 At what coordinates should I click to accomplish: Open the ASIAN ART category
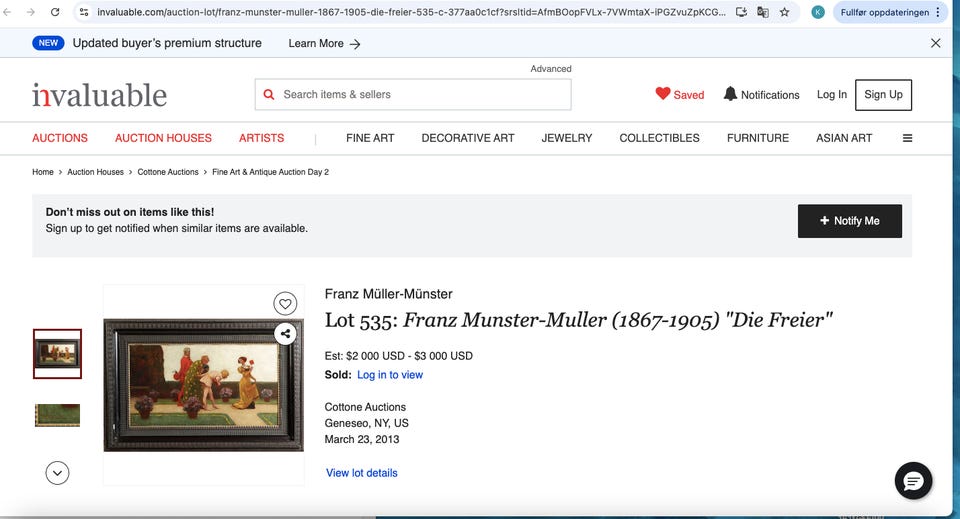[x=844, y=138]
